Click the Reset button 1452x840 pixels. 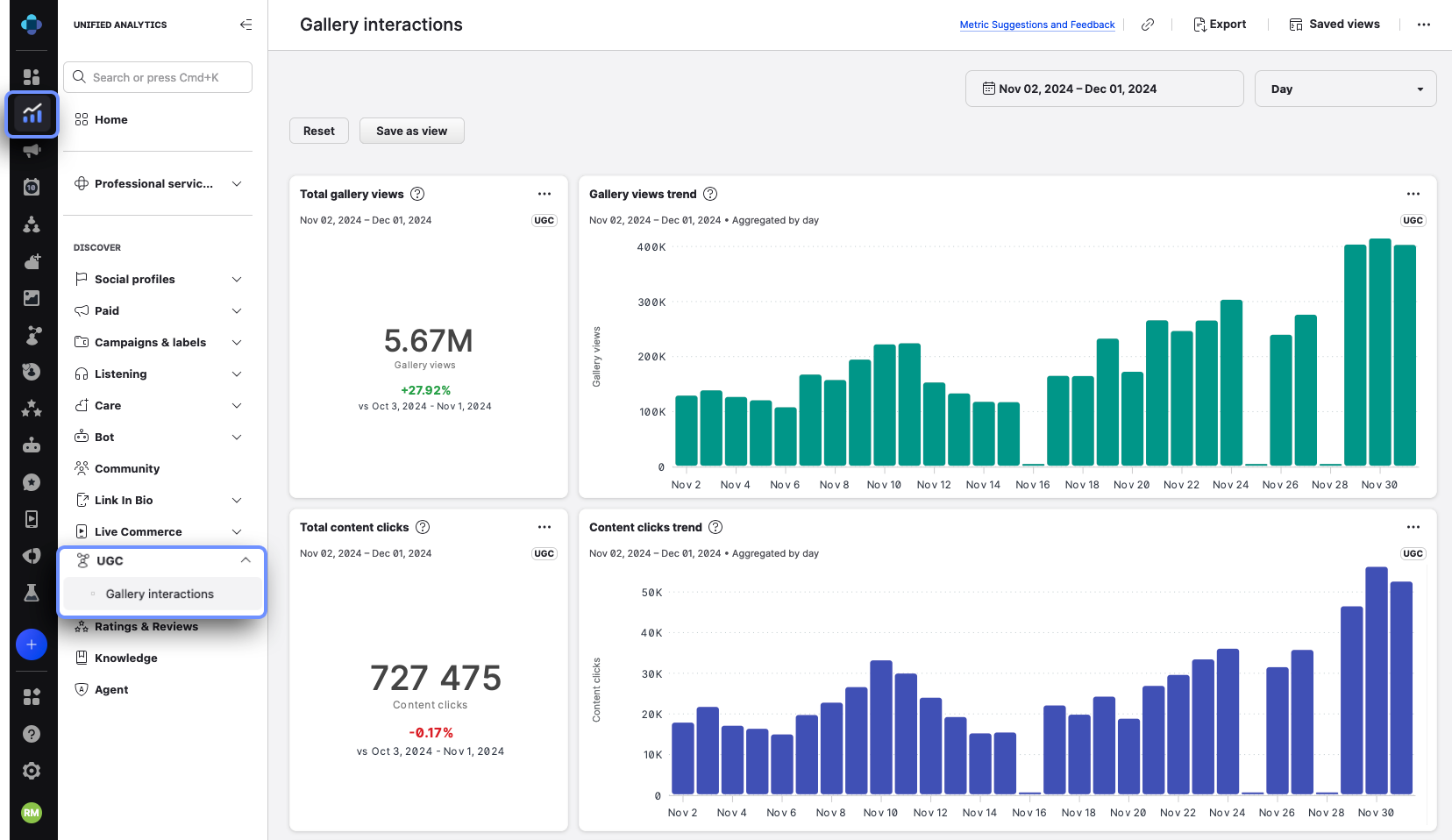click(x=319, y=131)
